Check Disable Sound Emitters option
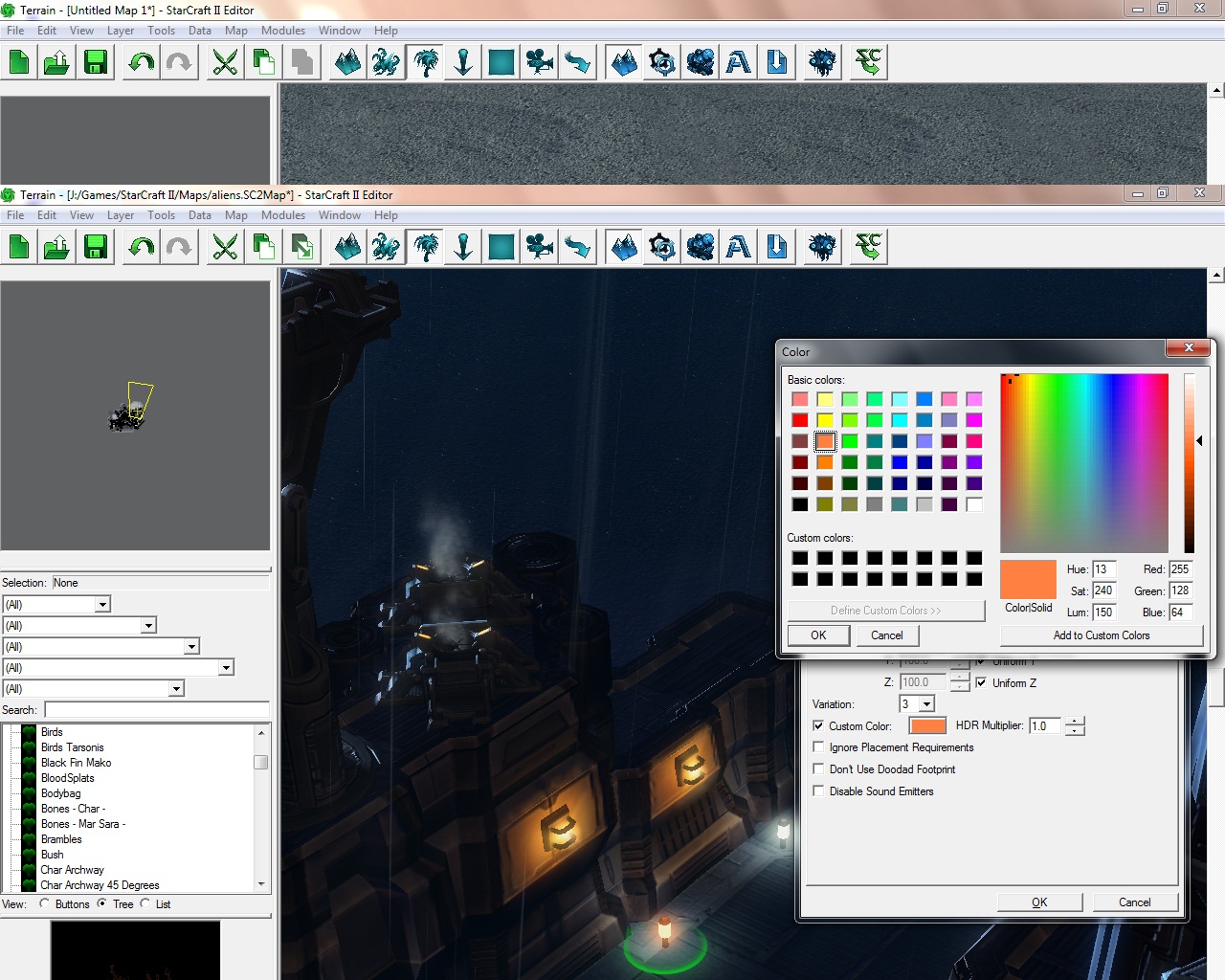Viewport: 1225px width, 980px height. click(818, 791)
